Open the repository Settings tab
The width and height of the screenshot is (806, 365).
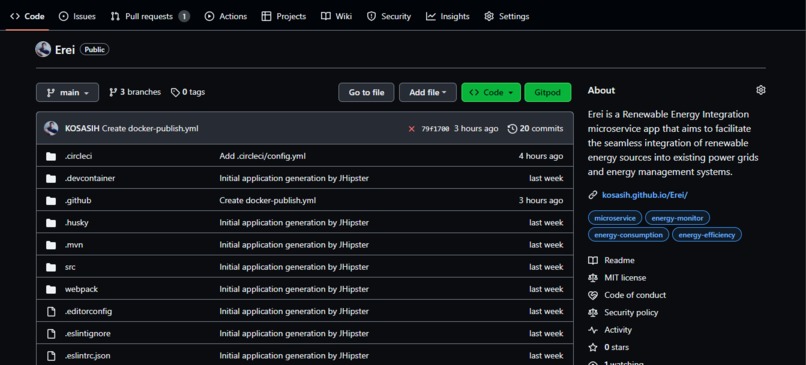(506, 16)
